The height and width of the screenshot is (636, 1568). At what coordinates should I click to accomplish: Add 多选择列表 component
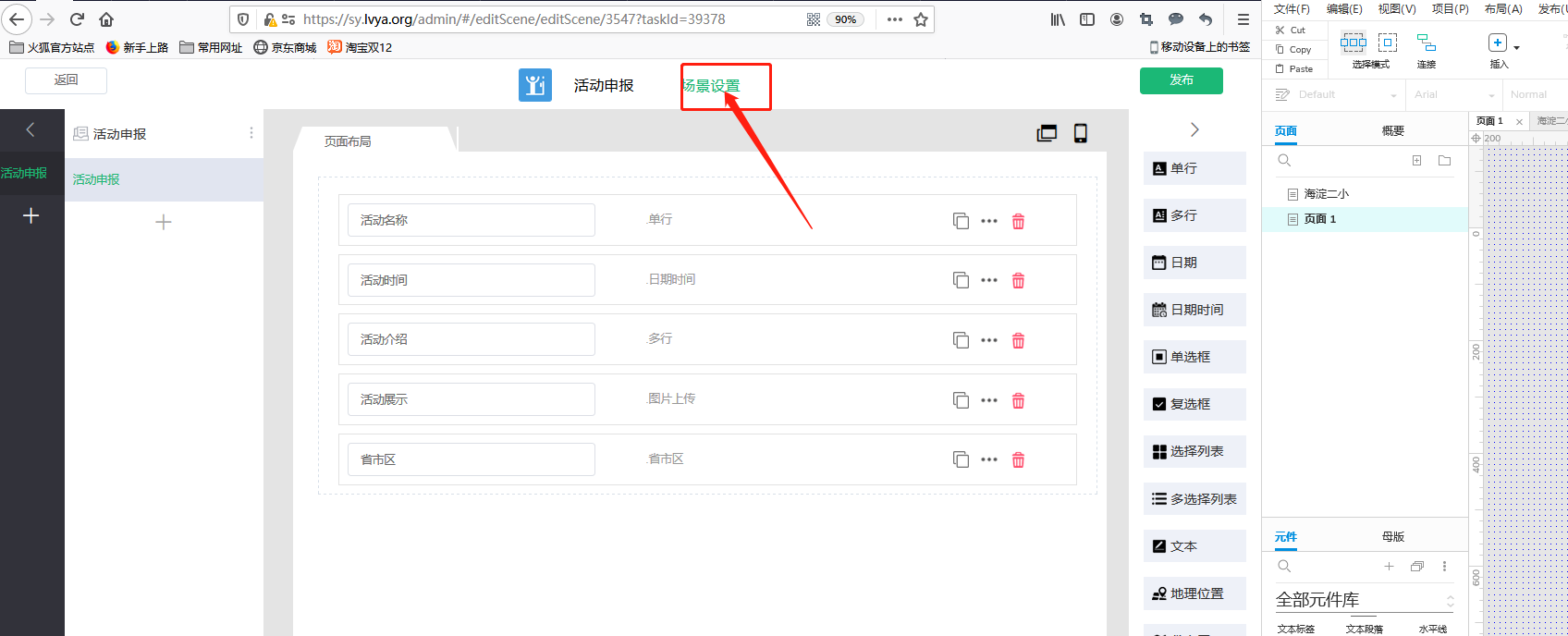tap(1194, 499)
